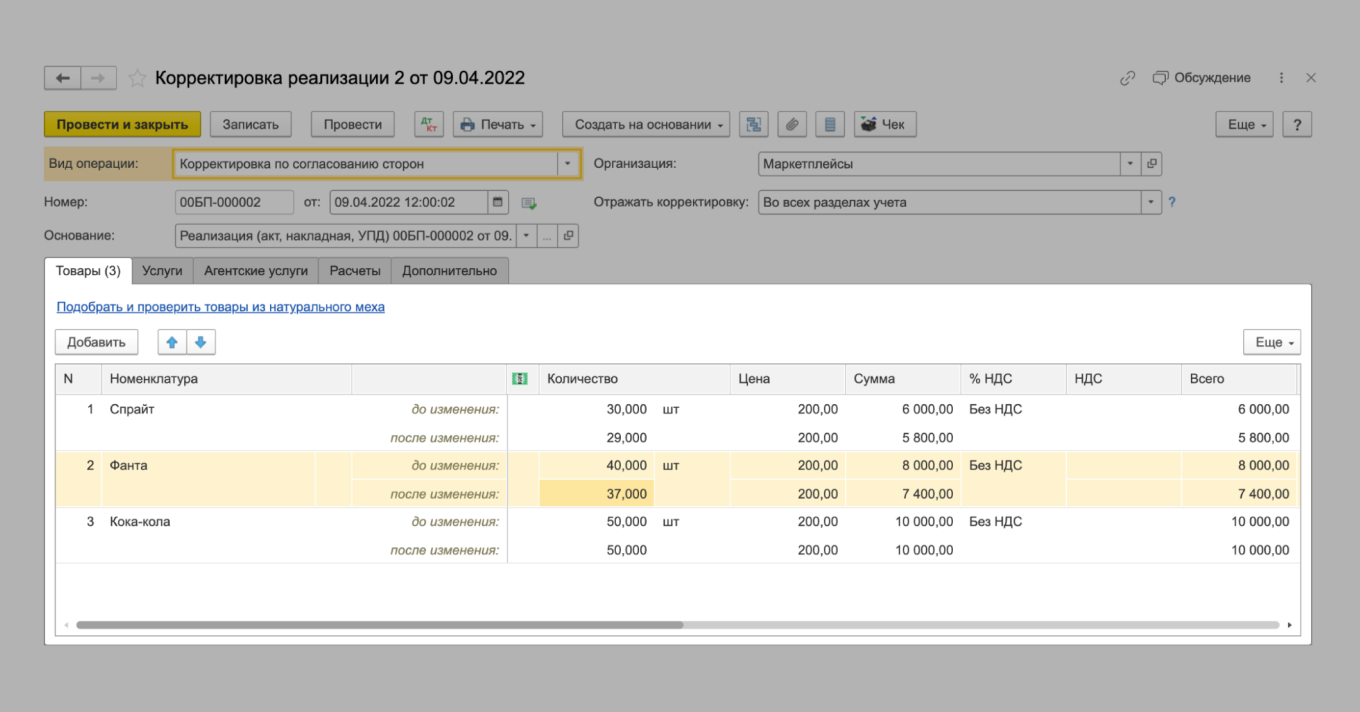1360x712 pixels.
Task: Click the back navigation arrow
Action: point(62,78)
